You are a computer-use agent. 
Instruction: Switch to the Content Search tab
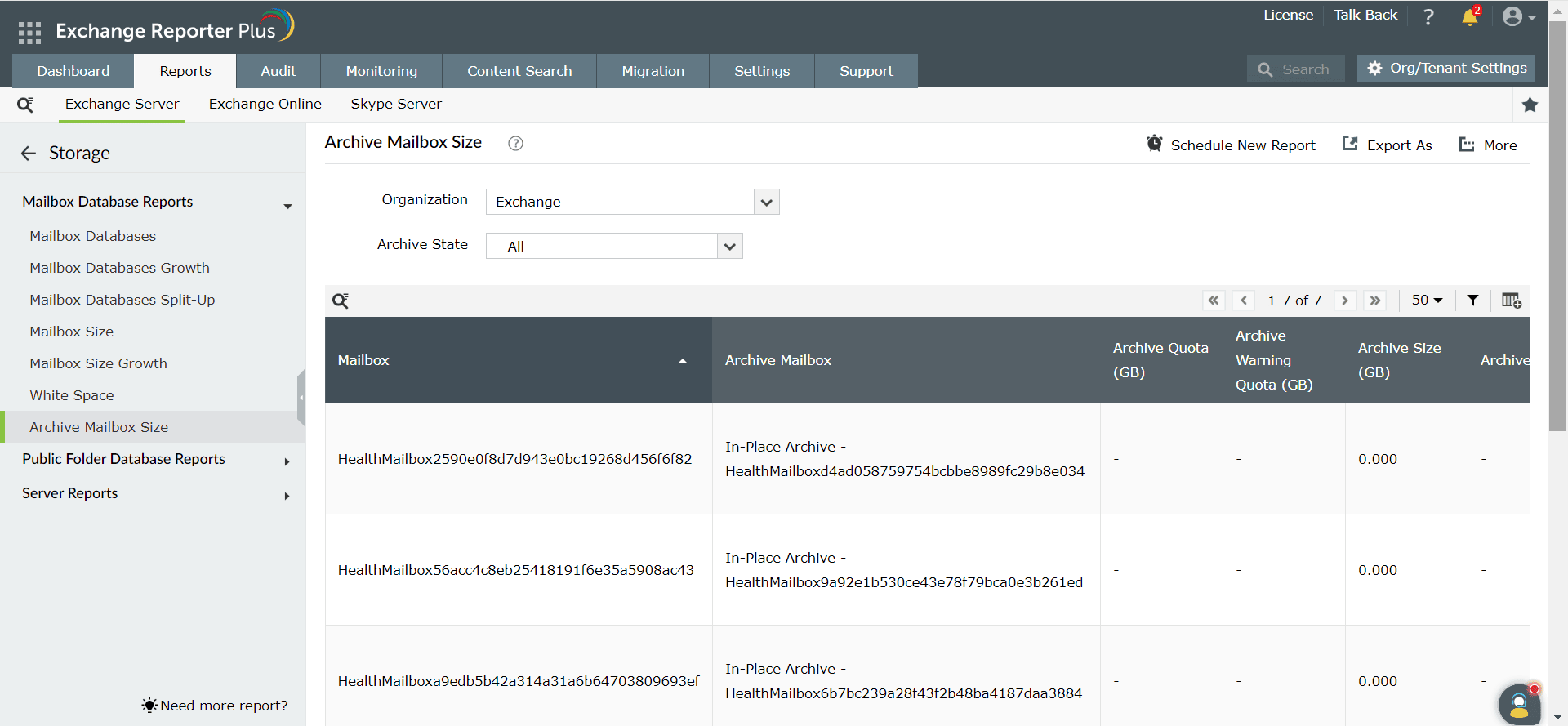point(519,71)
